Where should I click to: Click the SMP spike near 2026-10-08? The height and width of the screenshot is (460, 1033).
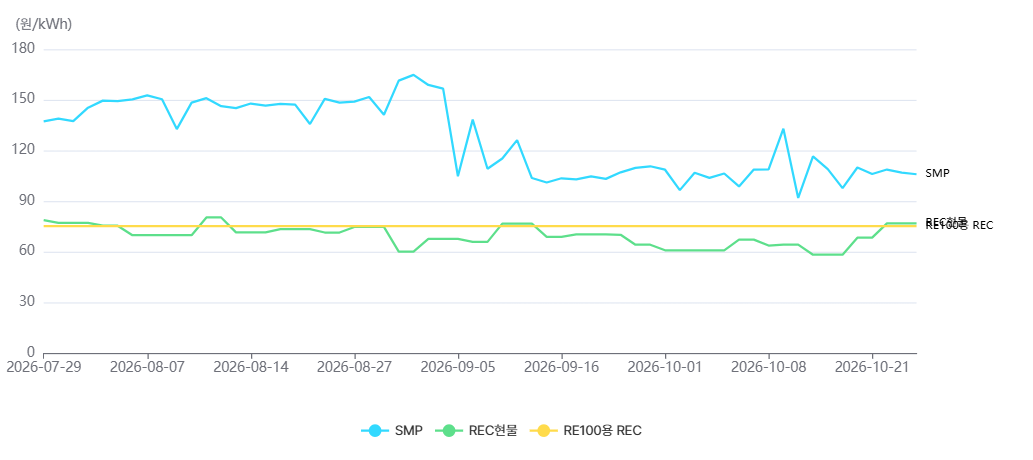coord(783,129)
